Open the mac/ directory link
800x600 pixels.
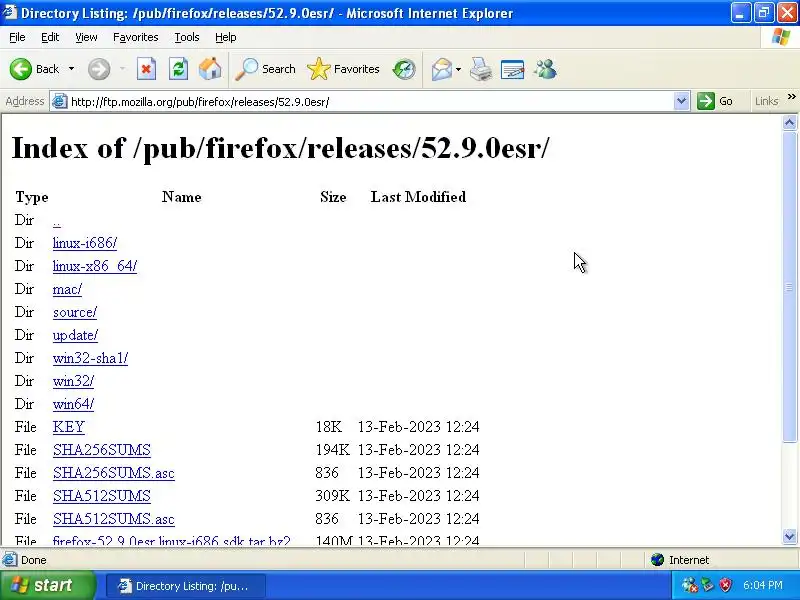click(67, 289)
